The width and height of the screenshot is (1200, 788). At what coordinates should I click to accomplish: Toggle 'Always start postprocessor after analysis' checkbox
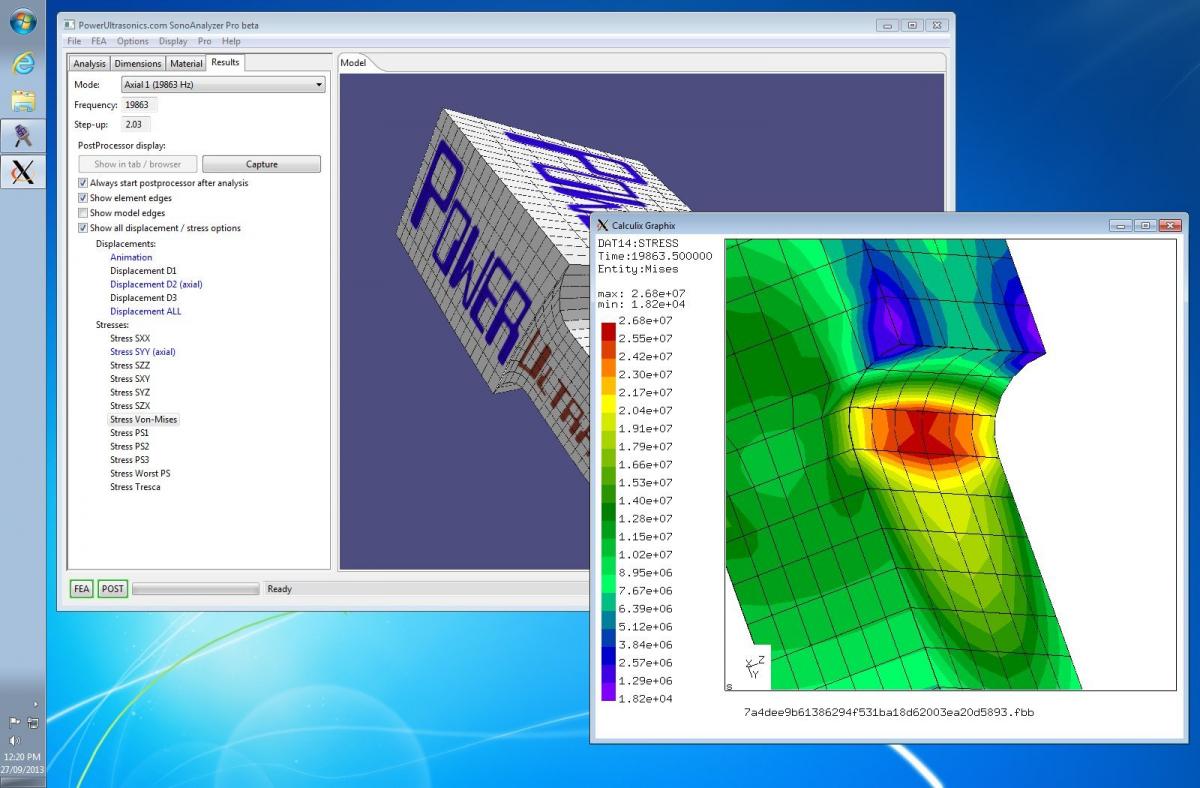click(x=82, y=183)
